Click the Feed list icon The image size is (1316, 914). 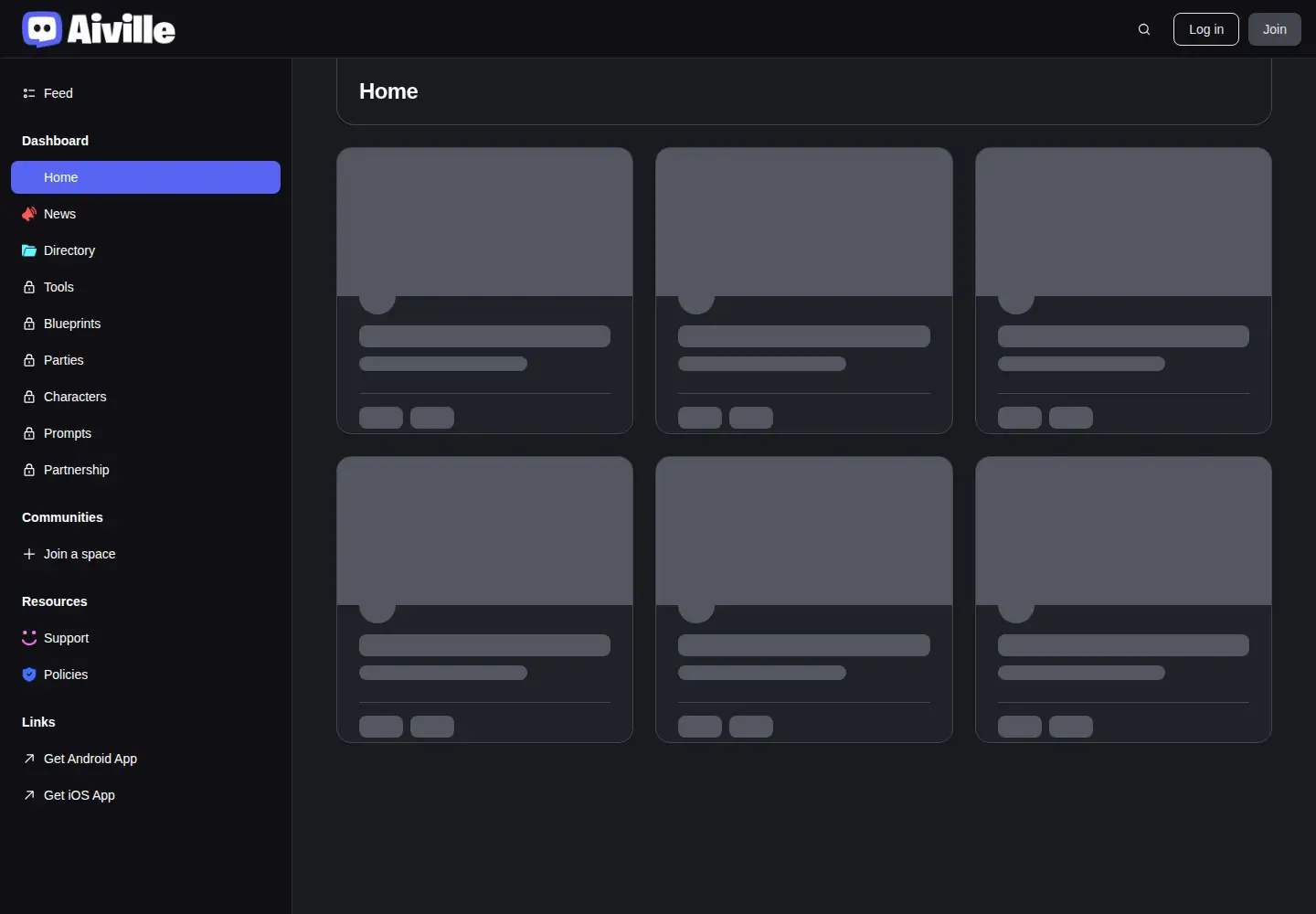pyautogui.click(x=29, y=93)
